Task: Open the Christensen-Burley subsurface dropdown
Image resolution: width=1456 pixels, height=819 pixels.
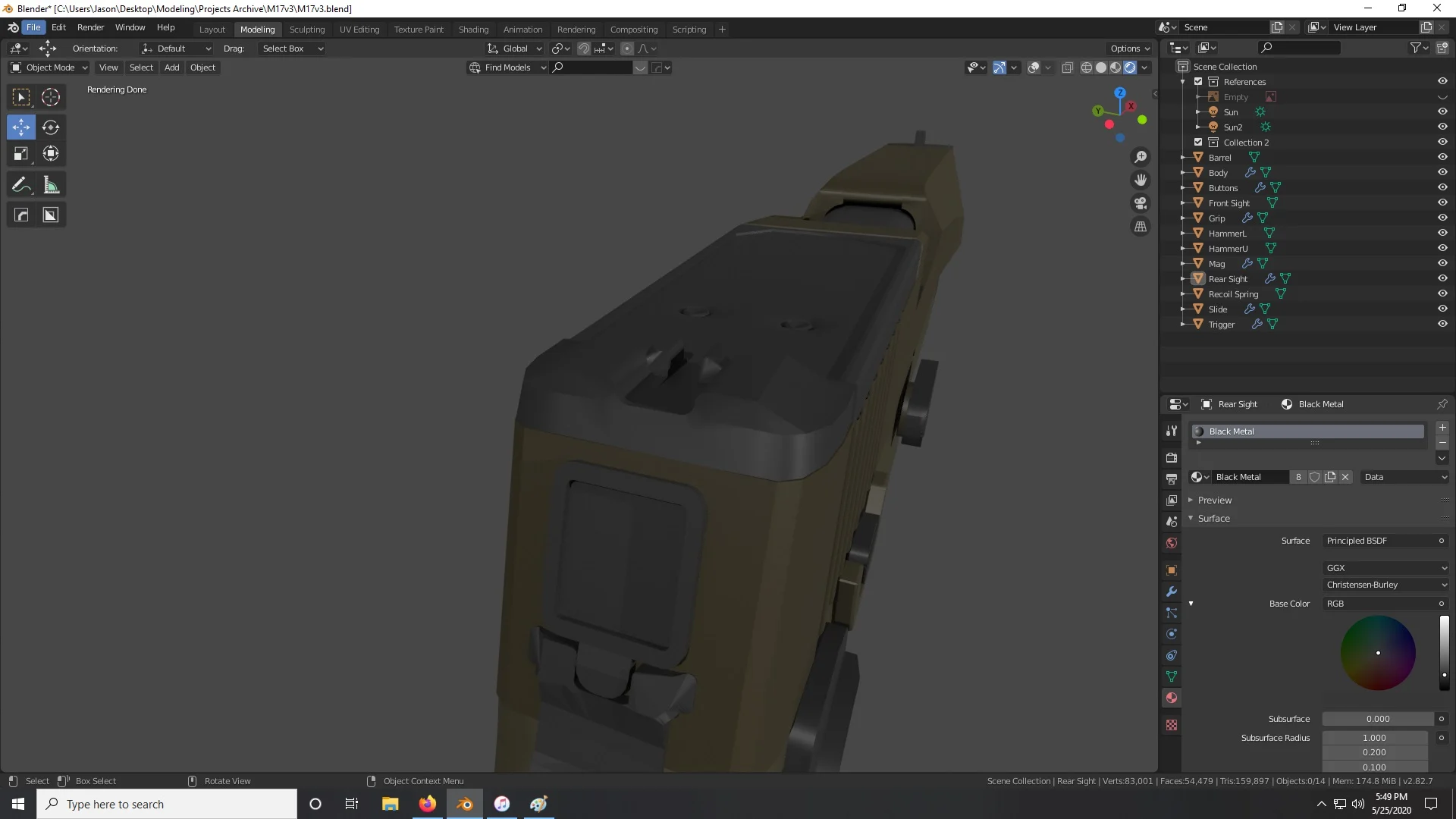Action: pyautogui.click(x=1385, y=585)
